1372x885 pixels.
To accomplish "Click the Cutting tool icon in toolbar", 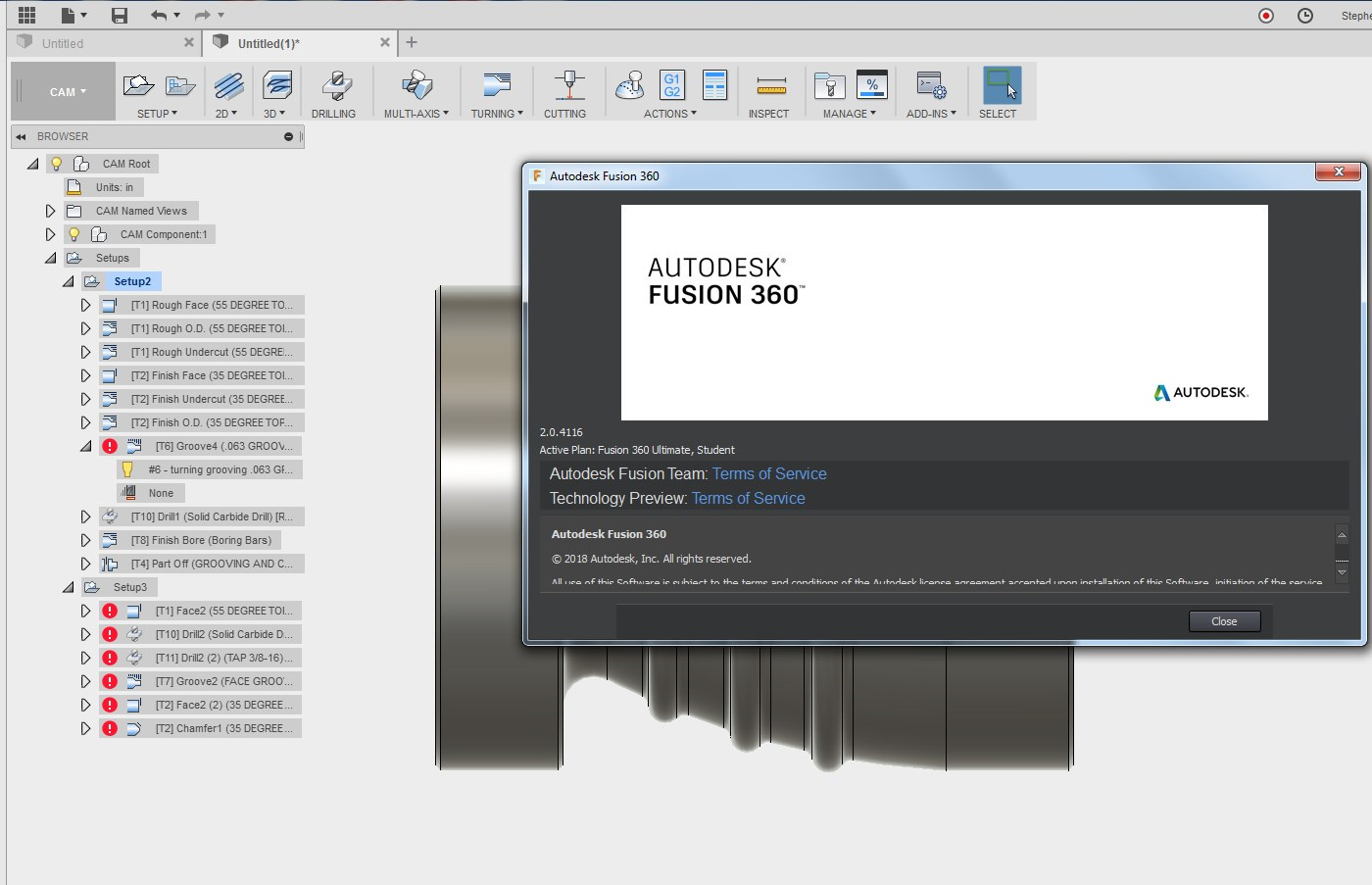I will tap(568, 86).
